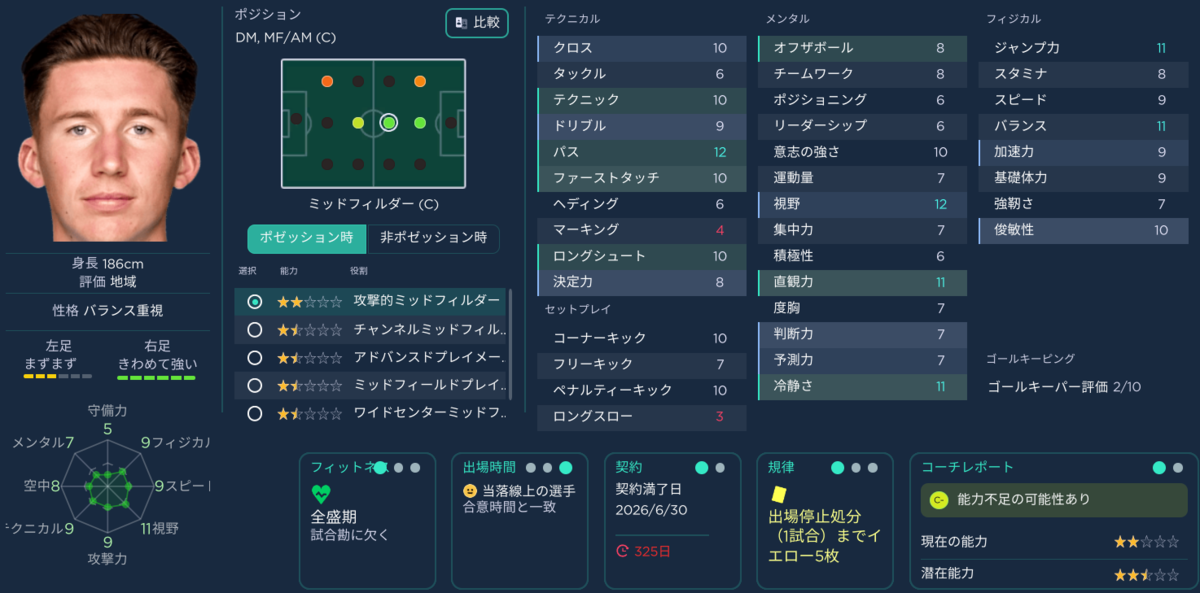The height and width of the screenshot is (593, 1200).
Task: Click the 現在の能力 star rating
Action: pos(1146,541)
